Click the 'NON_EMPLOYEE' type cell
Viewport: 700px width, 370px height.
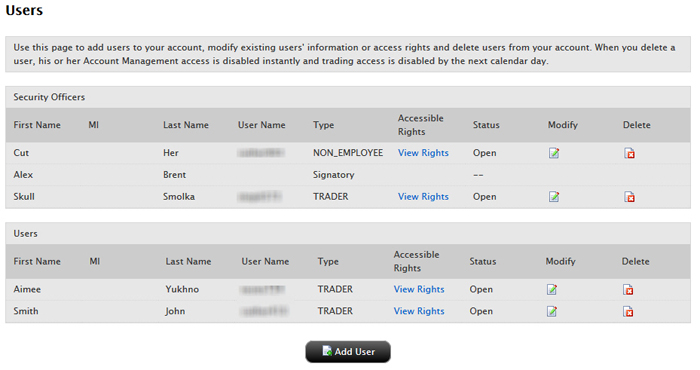pos(348,153)
